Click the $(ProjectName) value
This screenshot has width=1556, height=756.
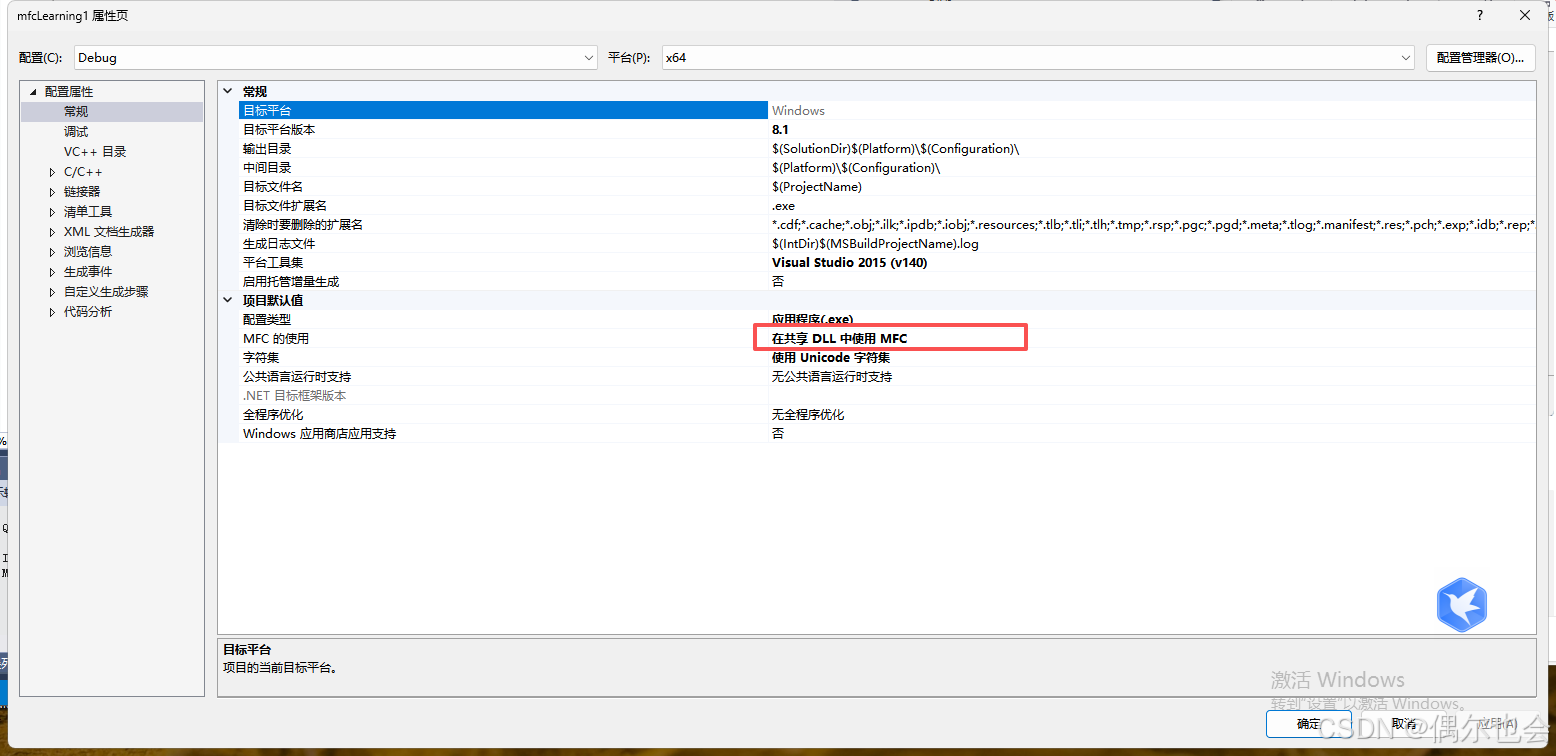[x=816, y=187]
